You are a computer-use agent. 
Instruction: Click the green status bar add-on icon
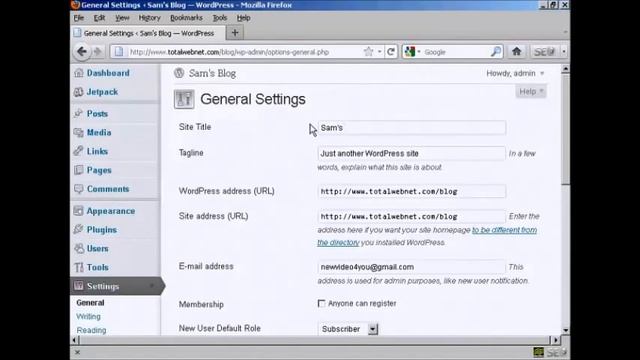538,352
